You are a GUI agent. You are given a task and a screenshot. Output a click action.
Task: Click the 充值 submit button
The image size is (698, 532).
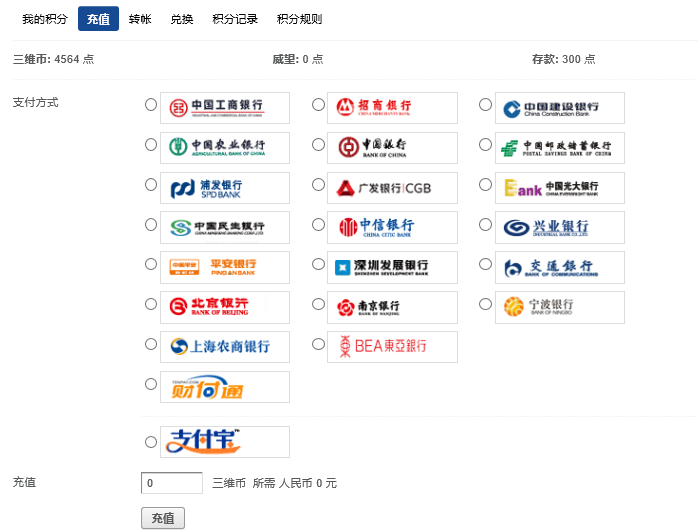coord(163,518)
